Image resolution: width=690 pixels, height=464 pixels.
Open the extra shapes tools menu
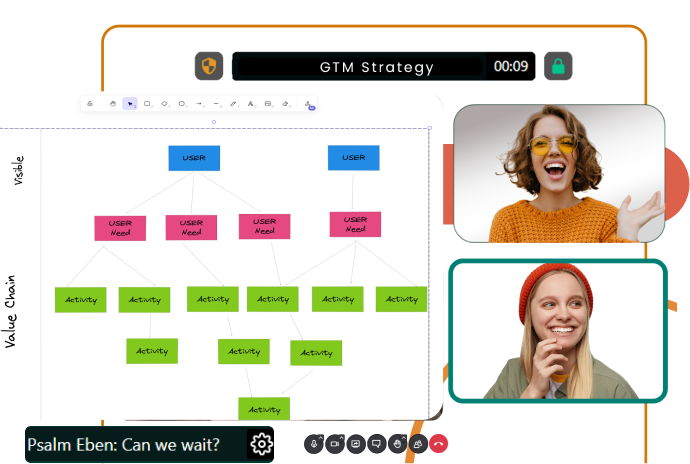click(308, 104)
